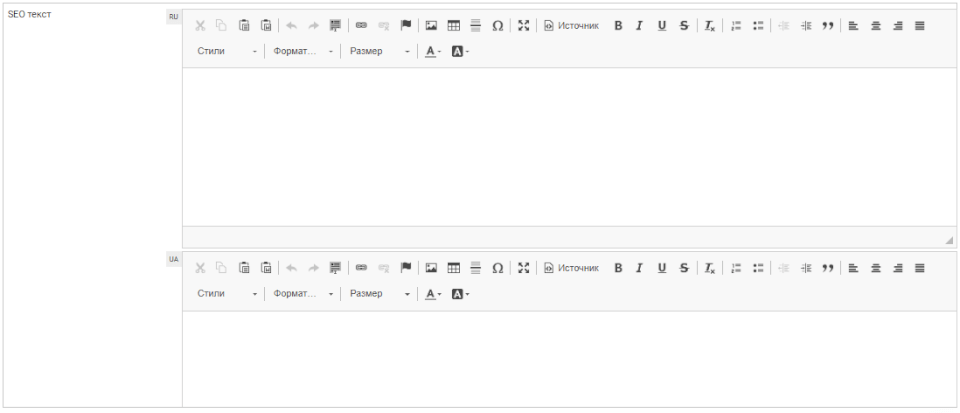The image size is (960, 413).
Task: Switch UA editor to Источник mode
Action: (571, 268)
